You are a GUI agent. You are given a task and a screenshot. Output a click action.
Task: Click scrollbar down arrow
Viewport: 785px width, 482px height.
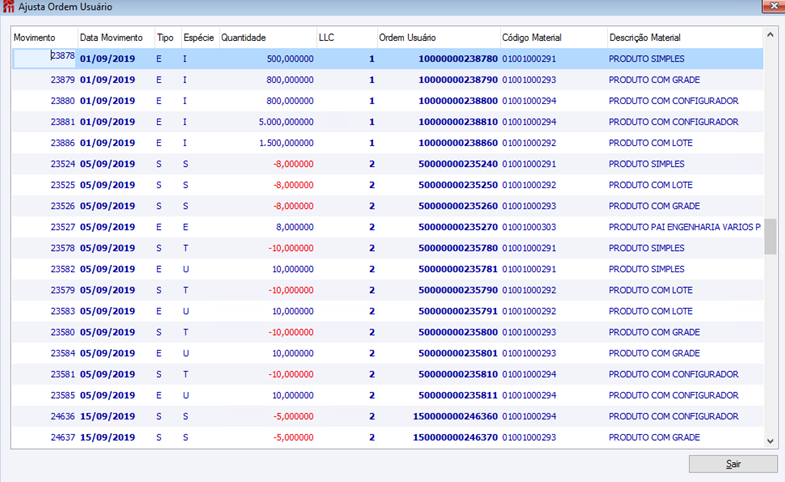pos(770,441)
